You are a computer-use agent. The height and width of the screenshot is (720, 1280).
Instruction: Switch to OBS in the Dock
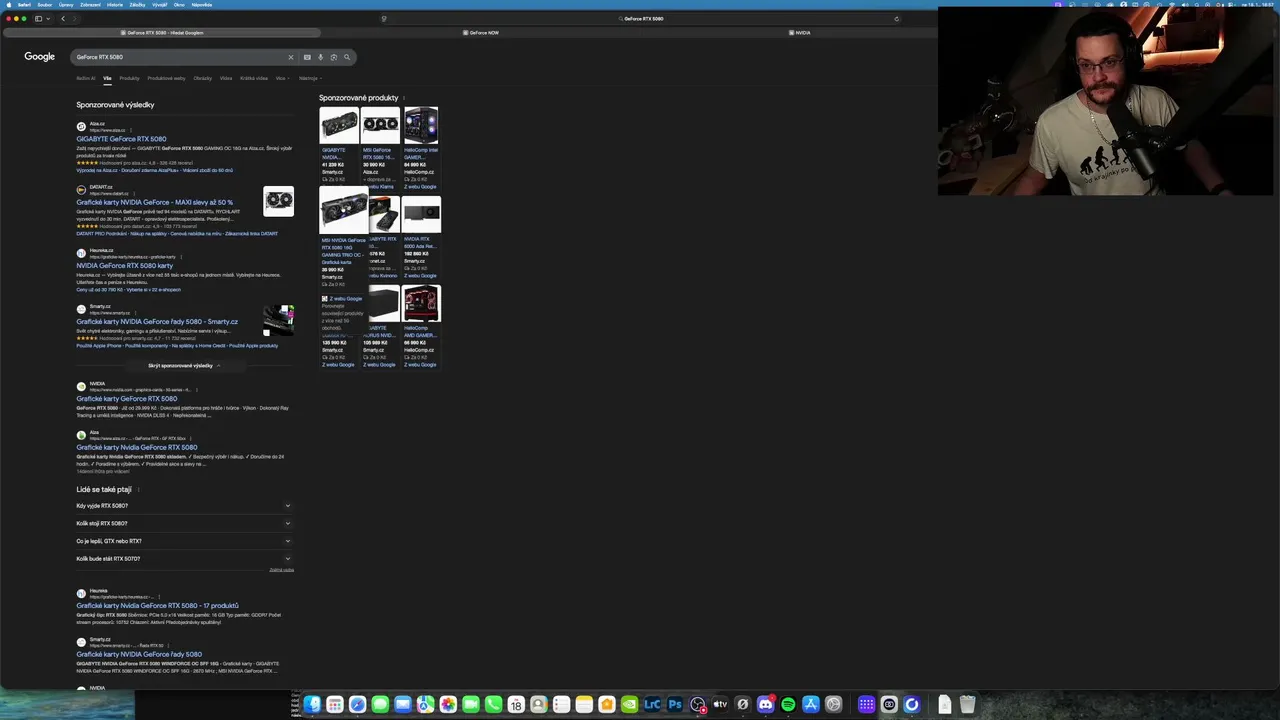(x=698, y=705)
